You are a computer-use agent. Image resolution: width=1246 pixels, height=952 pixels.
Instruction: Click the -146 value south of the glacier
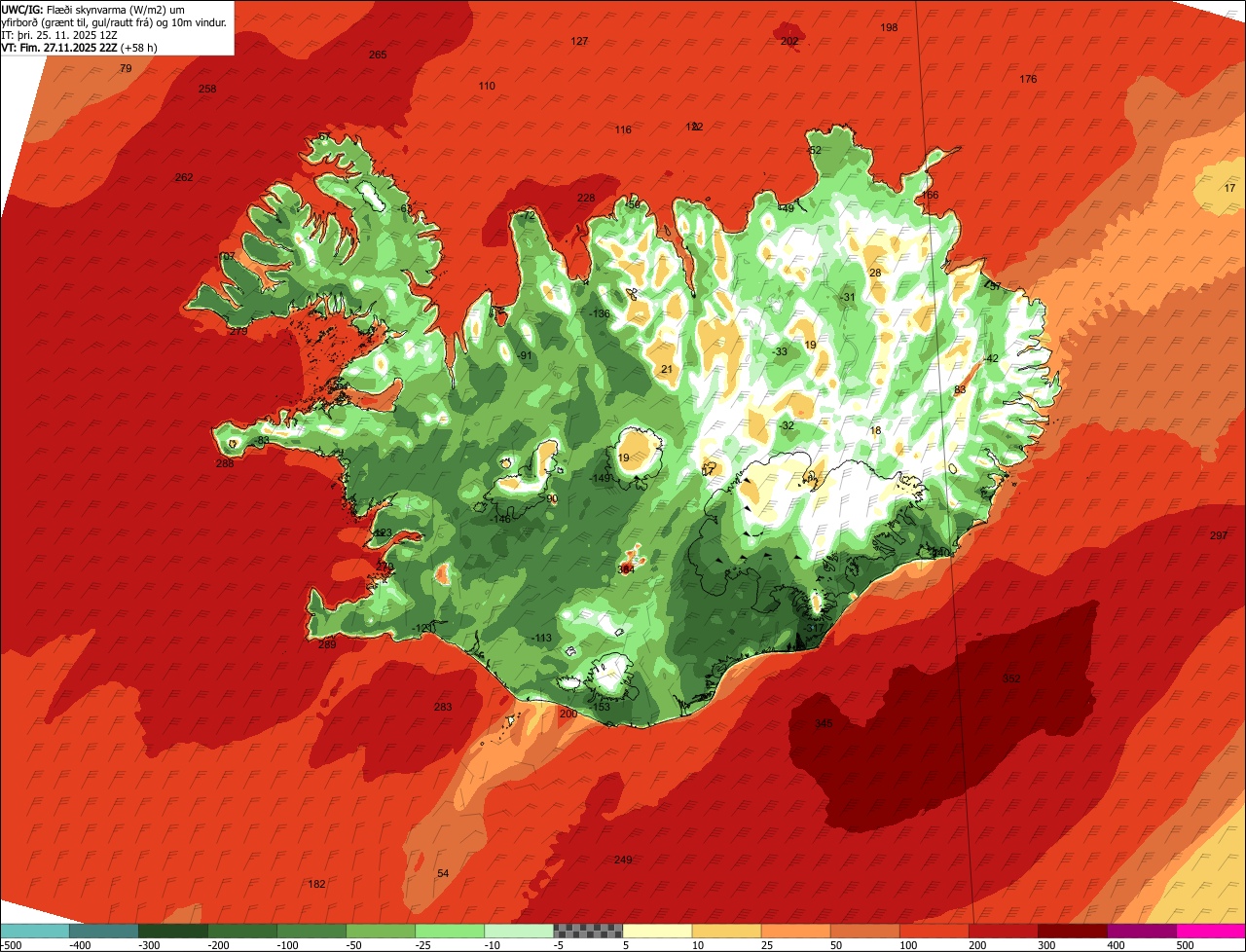tap(500, 519)
